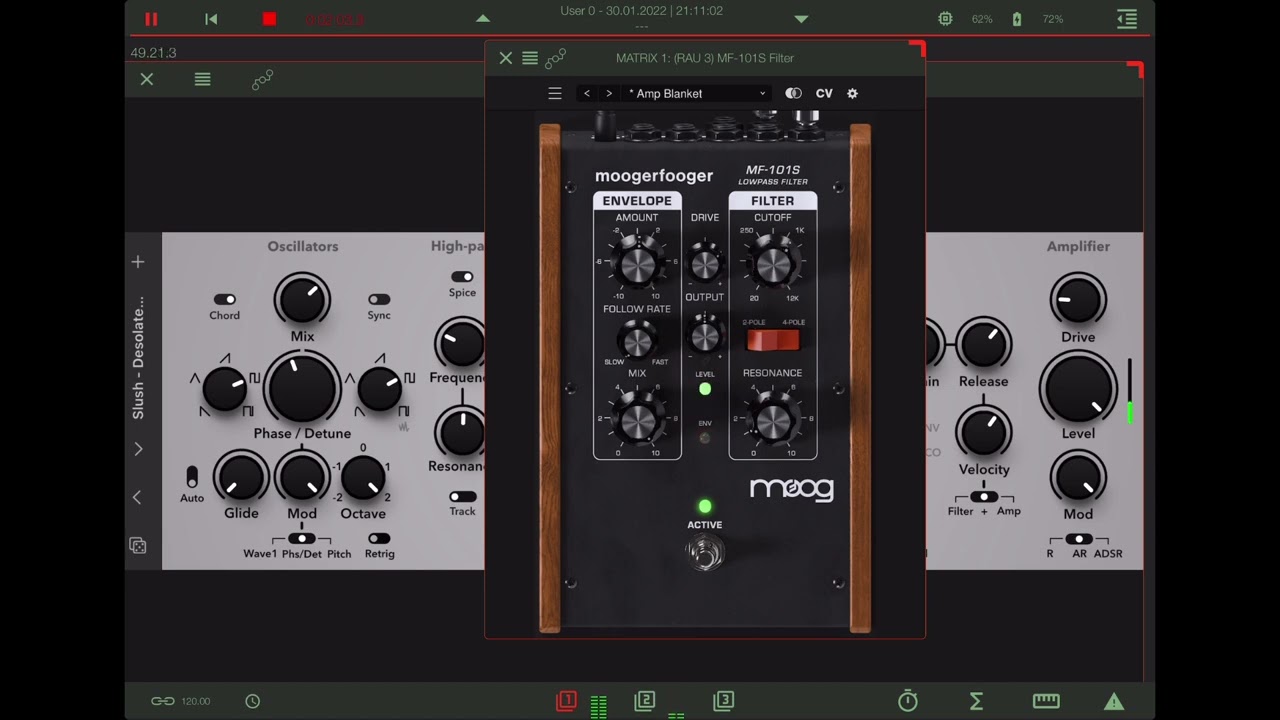Open routing icon in synth window header

(x=262, y=80)
